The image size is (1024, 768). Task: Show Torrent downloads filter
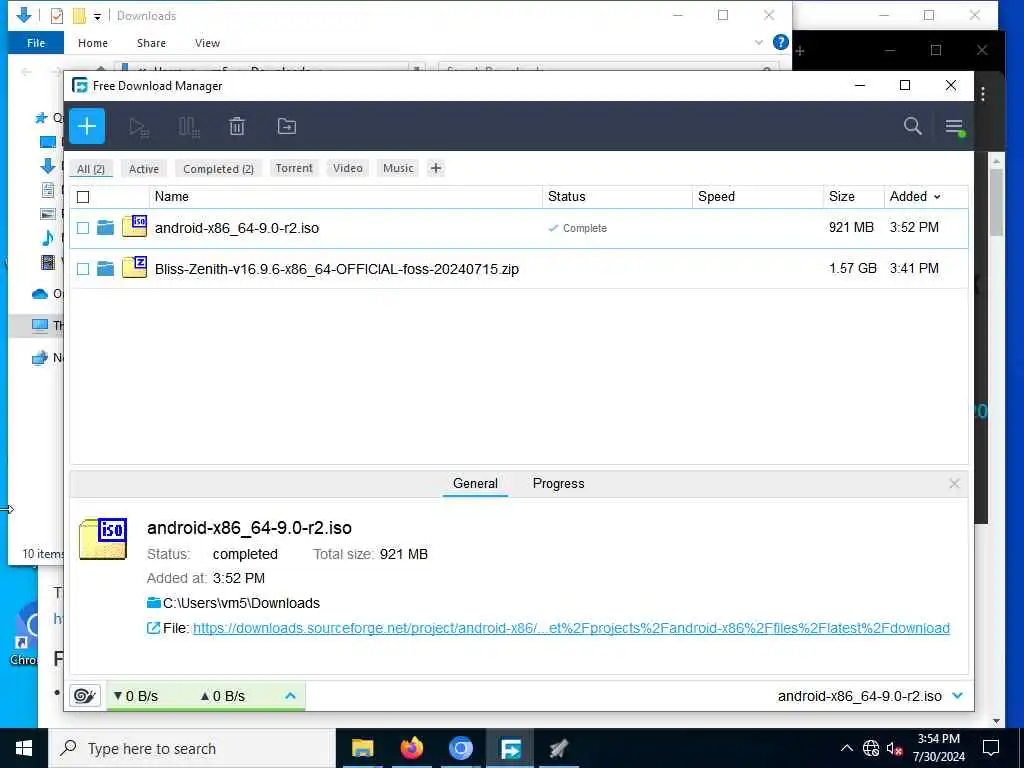pos(294,168)
